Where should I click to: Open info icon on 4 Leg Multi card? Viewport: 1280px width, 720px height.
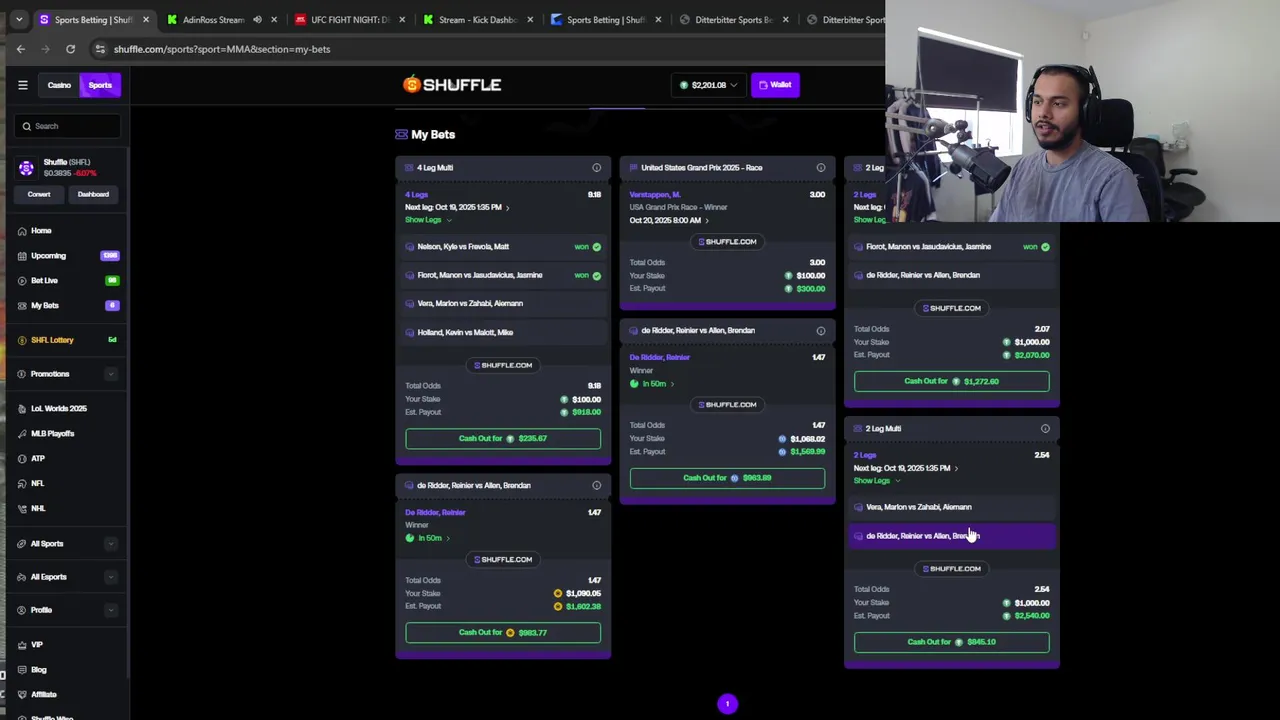(x=597, y=168)
